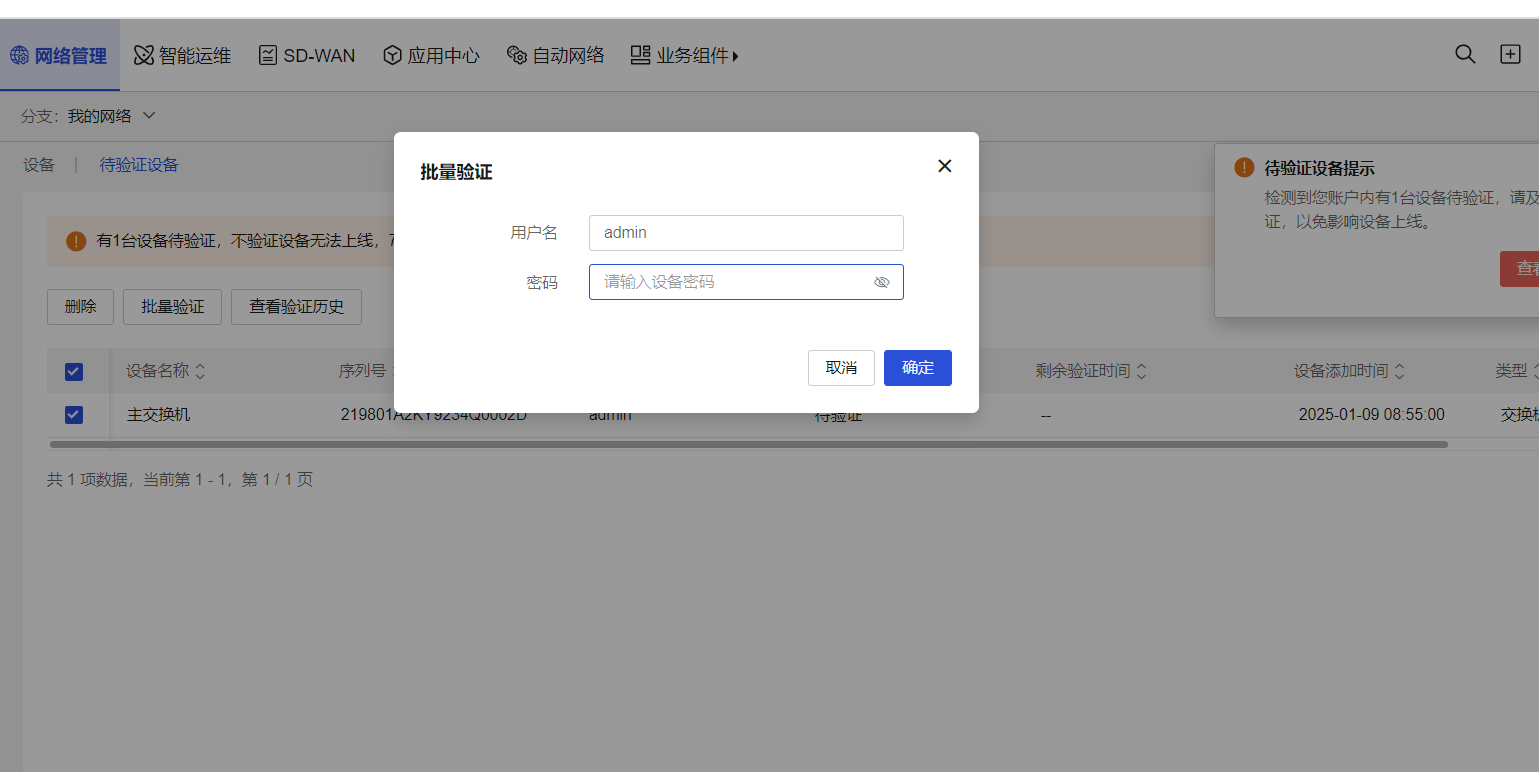Open the search icon in the top bar

1465,55
